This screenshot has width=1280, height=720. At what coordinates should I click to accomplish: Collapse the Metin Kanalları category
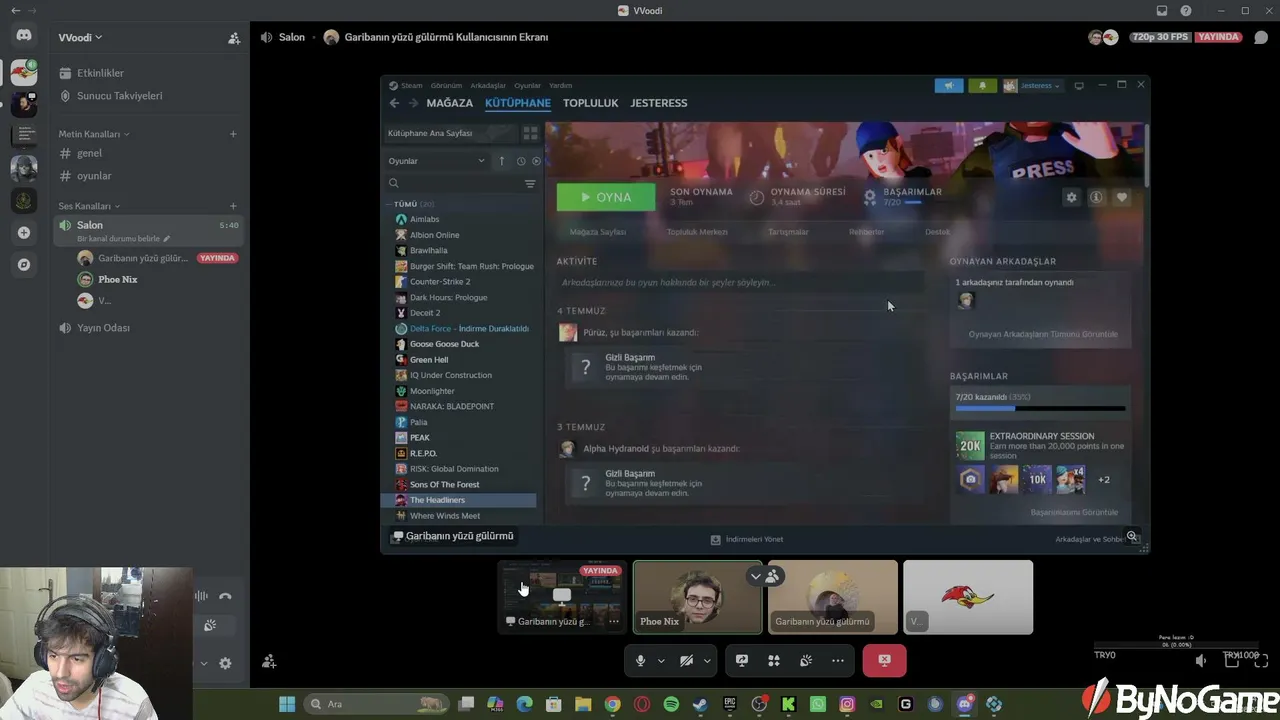pos(94,134)
